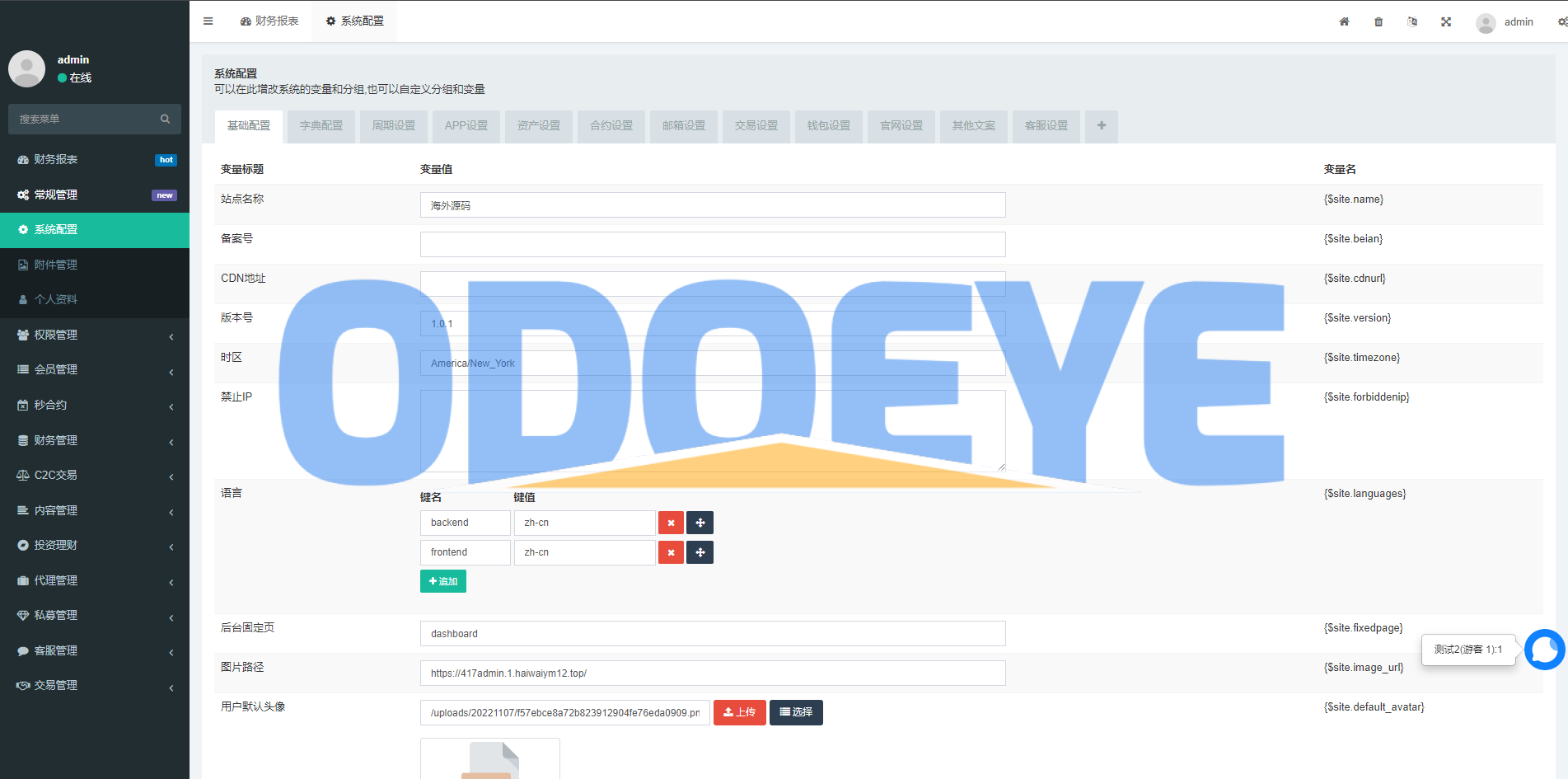This screenshot has height=779, width=1568.
Task: Open the admin user menu
Action: tap(1505, 22)
